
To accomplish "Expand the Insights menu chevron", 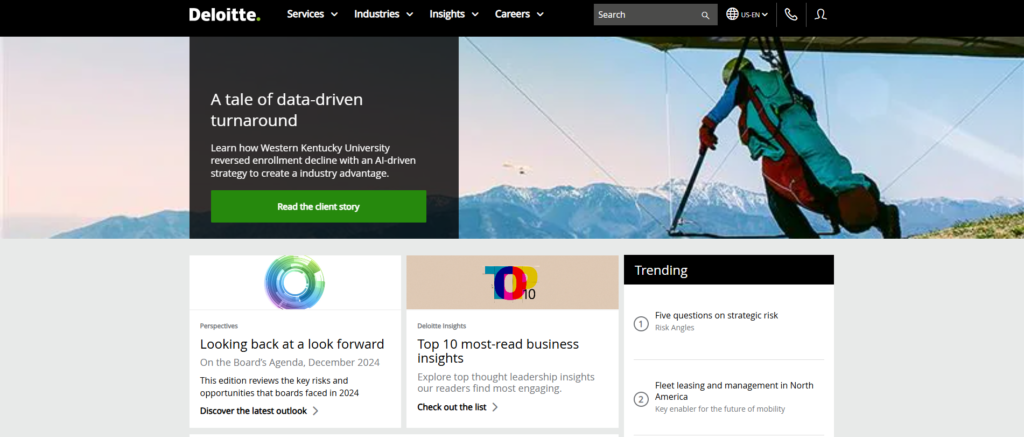I will click(475, 14).
